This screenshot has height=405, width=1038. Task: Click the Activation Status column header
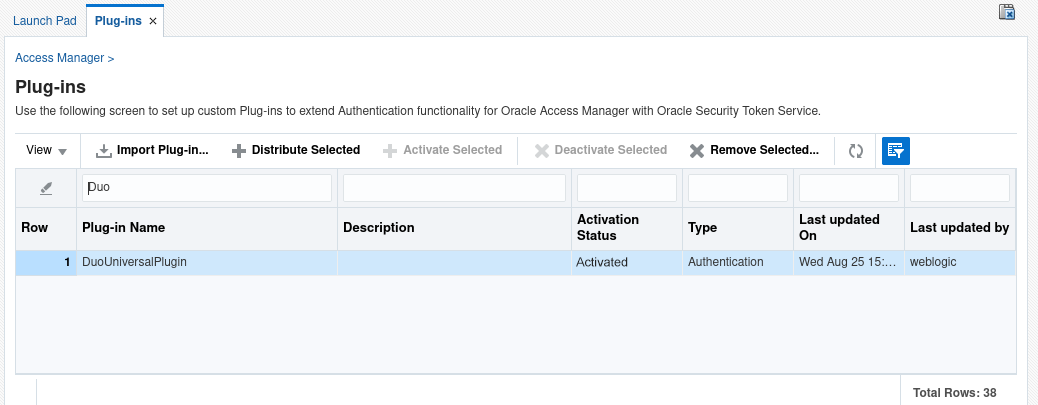[x=608, y=228]
